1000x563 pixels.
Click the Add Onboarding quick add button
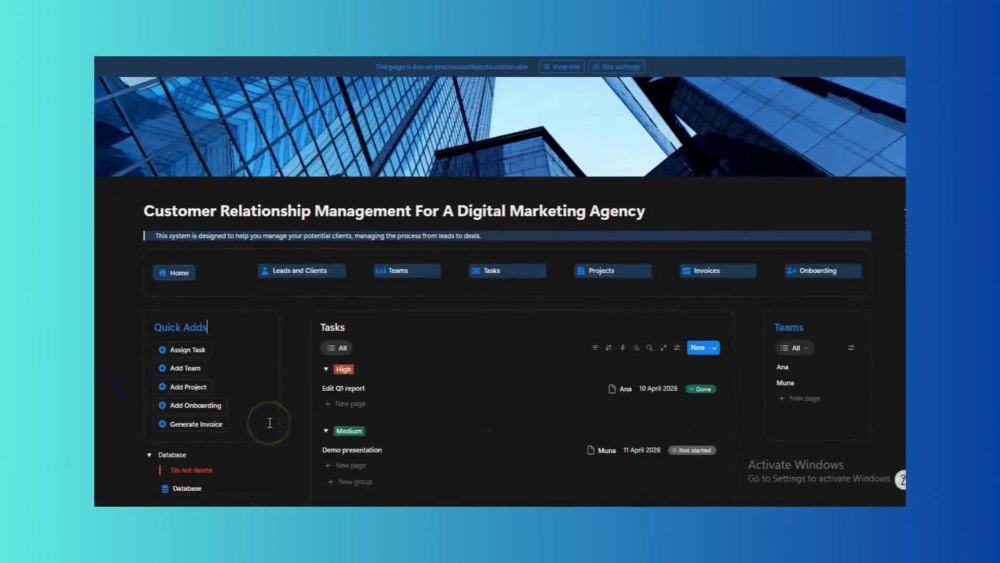[190, 406]
